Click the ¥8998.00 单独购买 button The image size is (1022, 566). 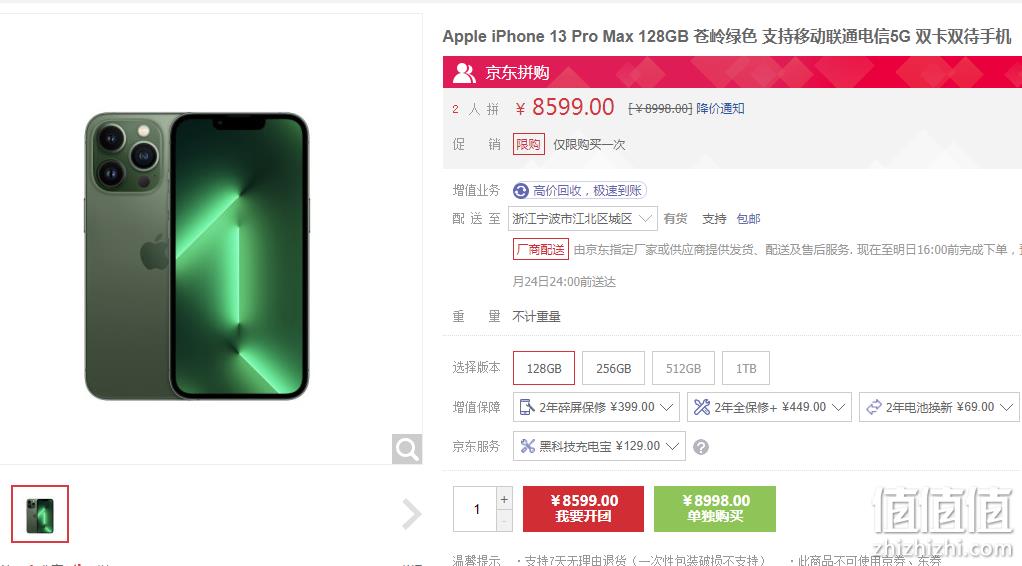[715, 509]
